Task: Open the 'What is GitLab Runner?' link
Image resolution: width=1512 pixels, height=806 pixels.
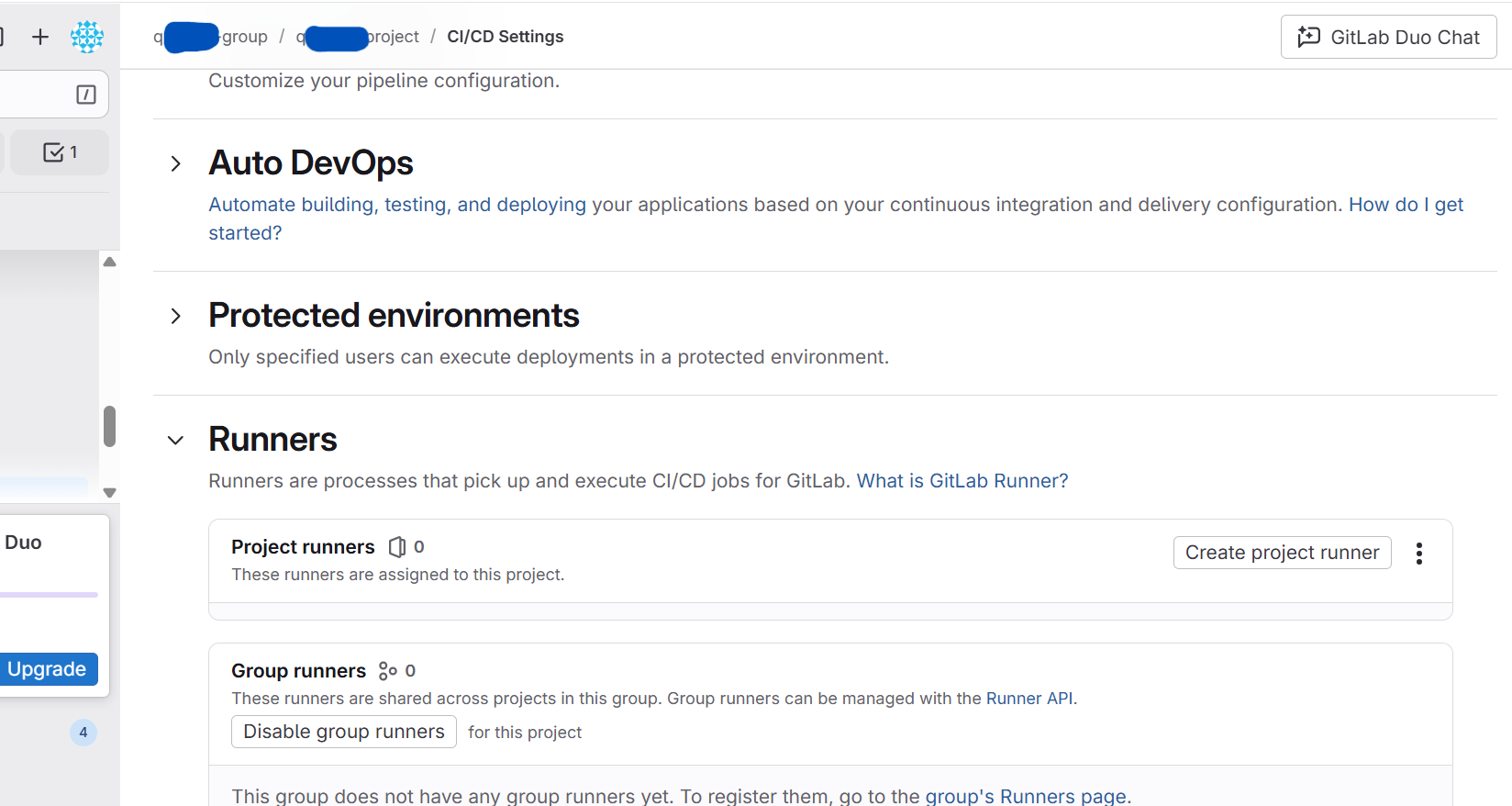Action: (962, 481)
